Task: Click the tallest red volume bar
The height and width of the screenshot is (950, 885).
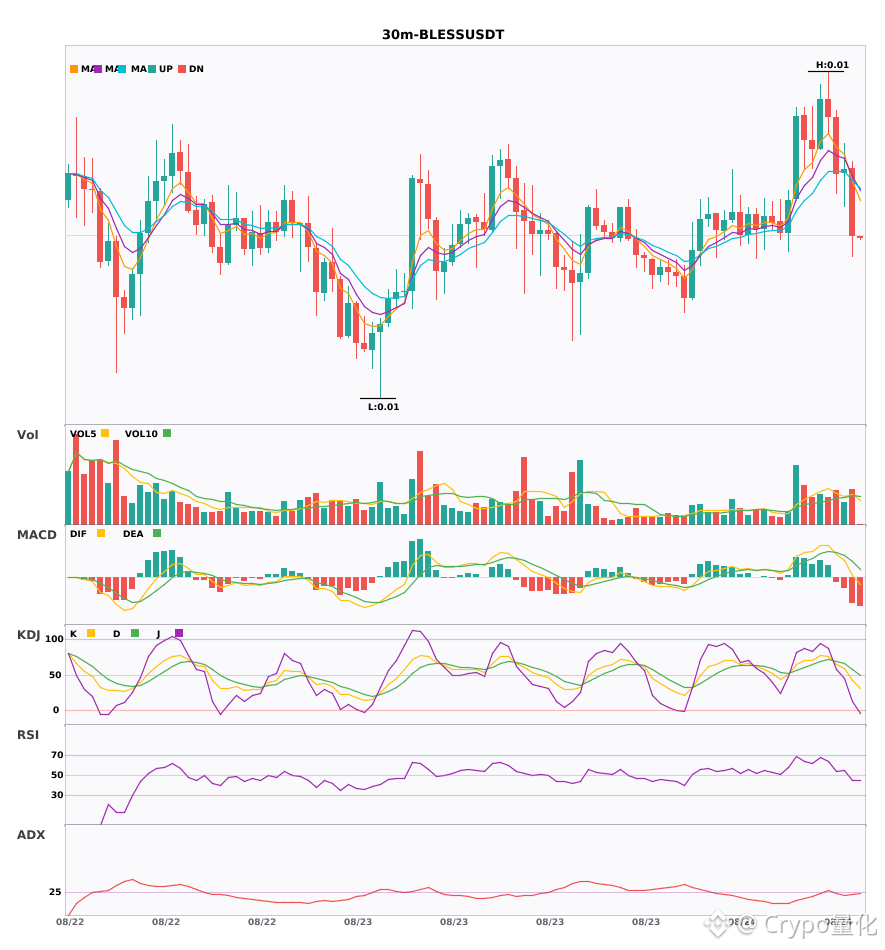Action: click(76, 479)
